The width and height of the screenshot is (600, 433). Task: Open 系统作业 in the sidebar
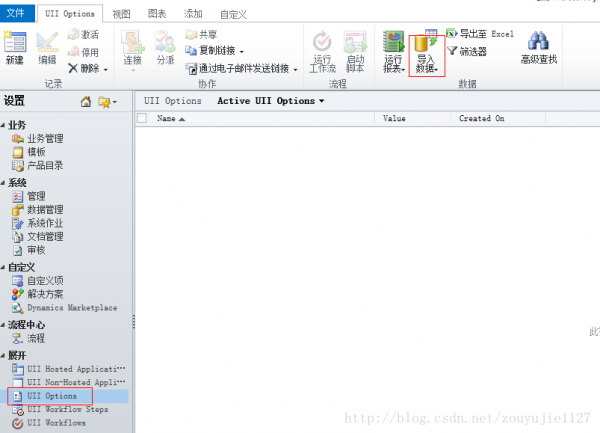(x=38, y=223)
